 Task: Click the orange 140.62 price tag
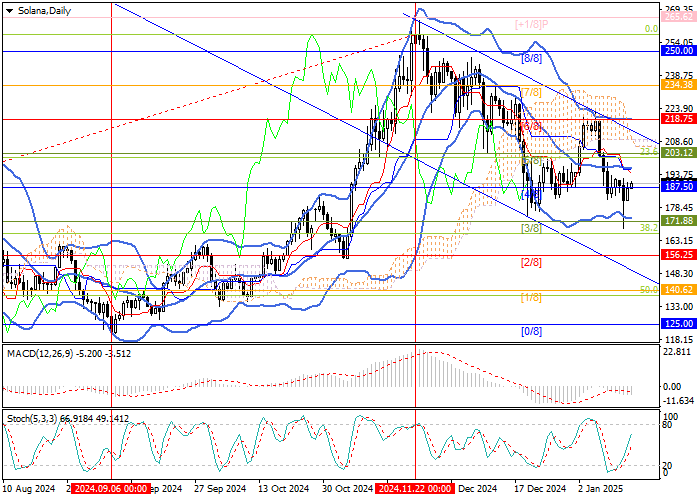click(x=680, y=290)
